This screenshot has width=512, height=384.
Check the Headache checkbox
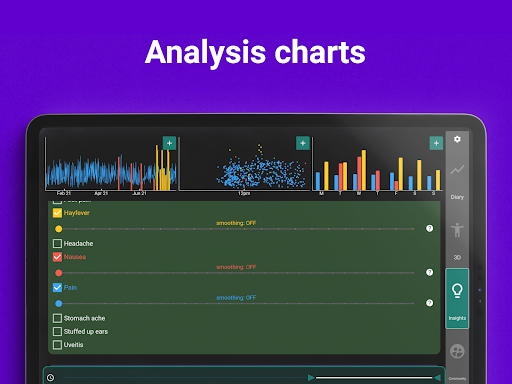(57, 243)
